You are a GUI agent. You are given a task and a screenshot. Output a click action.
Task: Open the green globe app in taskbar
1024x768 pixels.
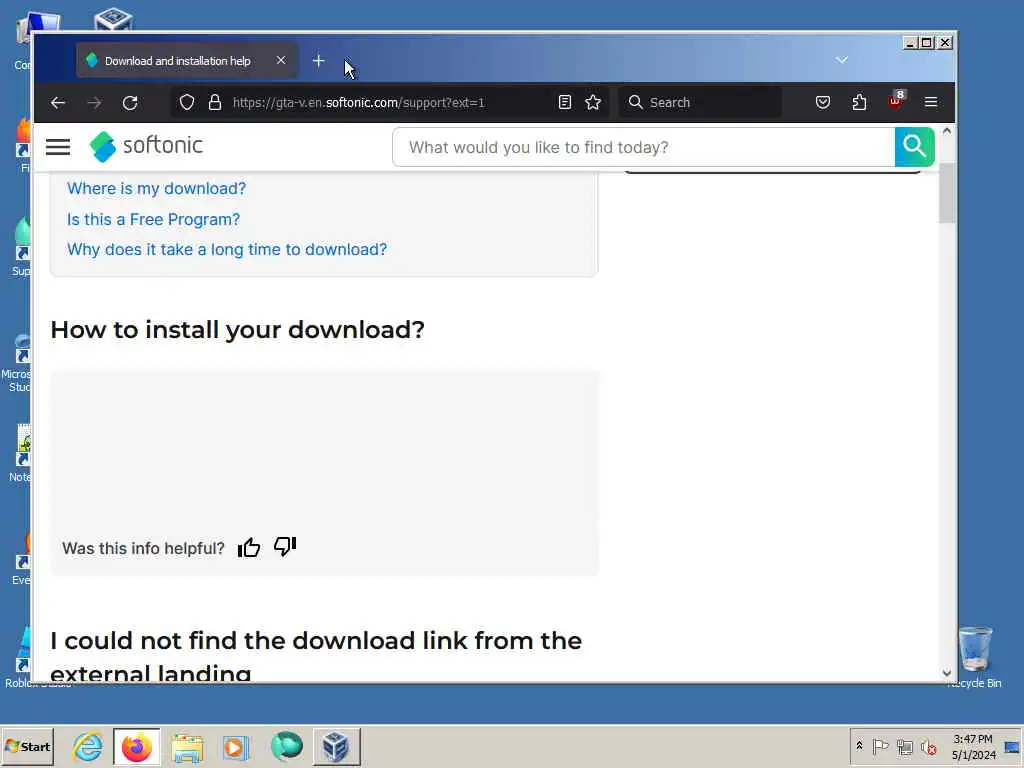pos(286,746)
